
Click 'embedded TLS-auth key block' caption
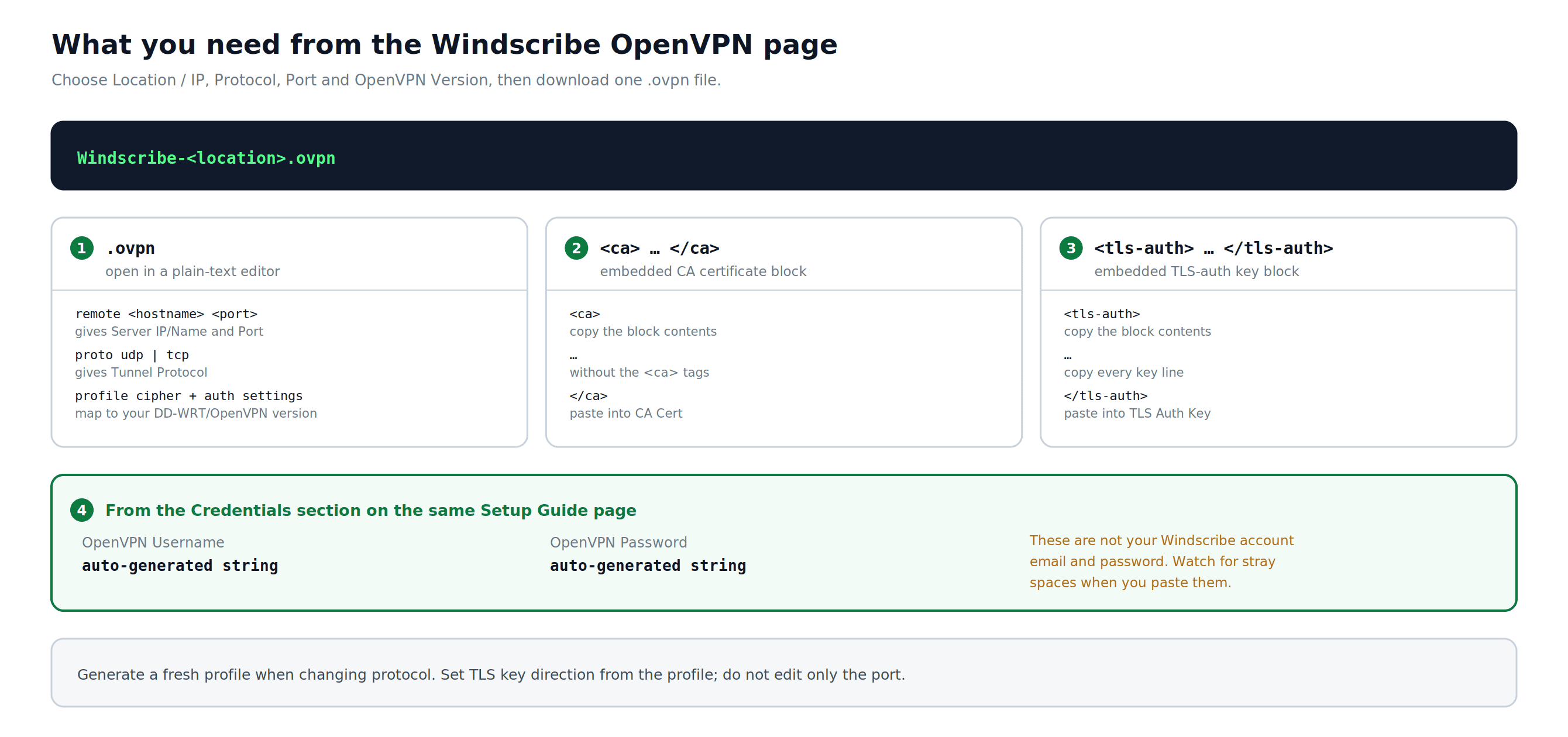1196,271
